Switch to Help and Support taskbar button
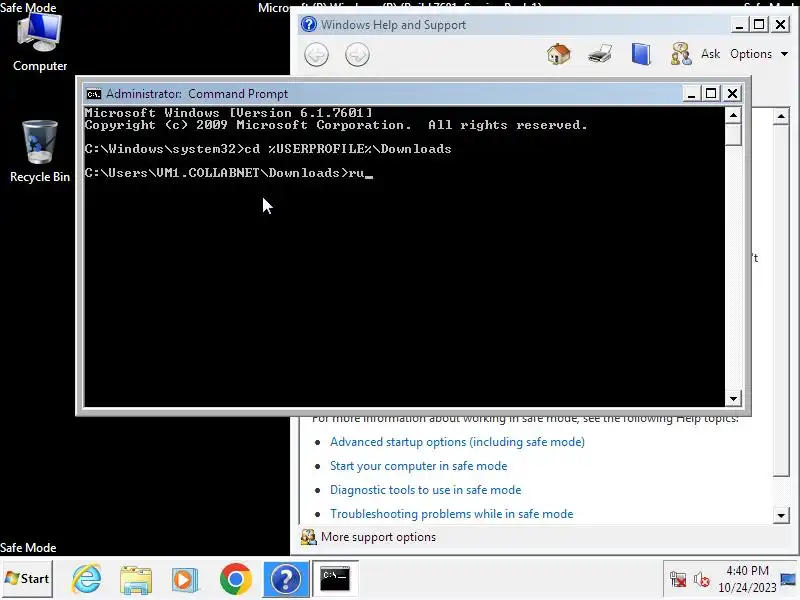Image resolution: width=800 pixels, height=600 pixels. [x=286, y=579]
